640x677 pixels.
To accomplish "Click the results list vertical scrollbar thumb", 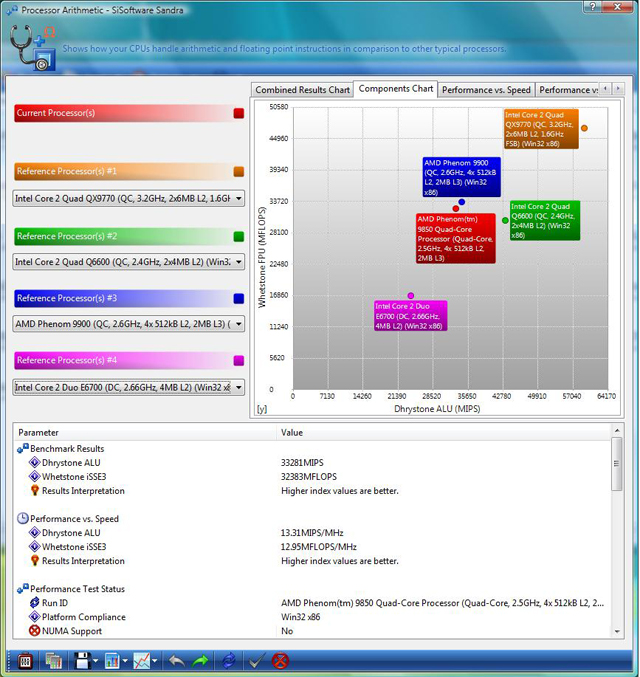I will [x=617, y=464].
